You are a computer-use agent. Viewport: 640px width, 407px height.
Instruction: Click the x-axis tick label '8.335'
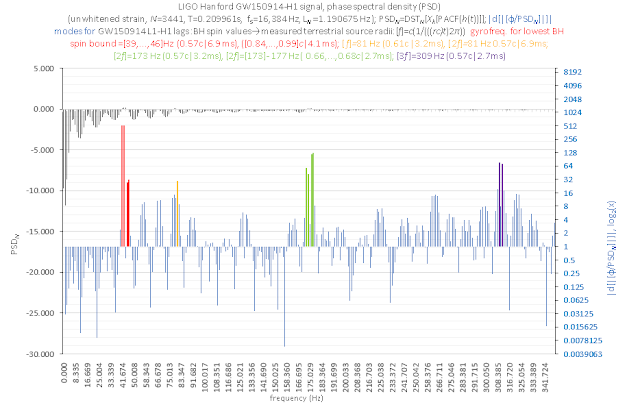pos(76,372)
